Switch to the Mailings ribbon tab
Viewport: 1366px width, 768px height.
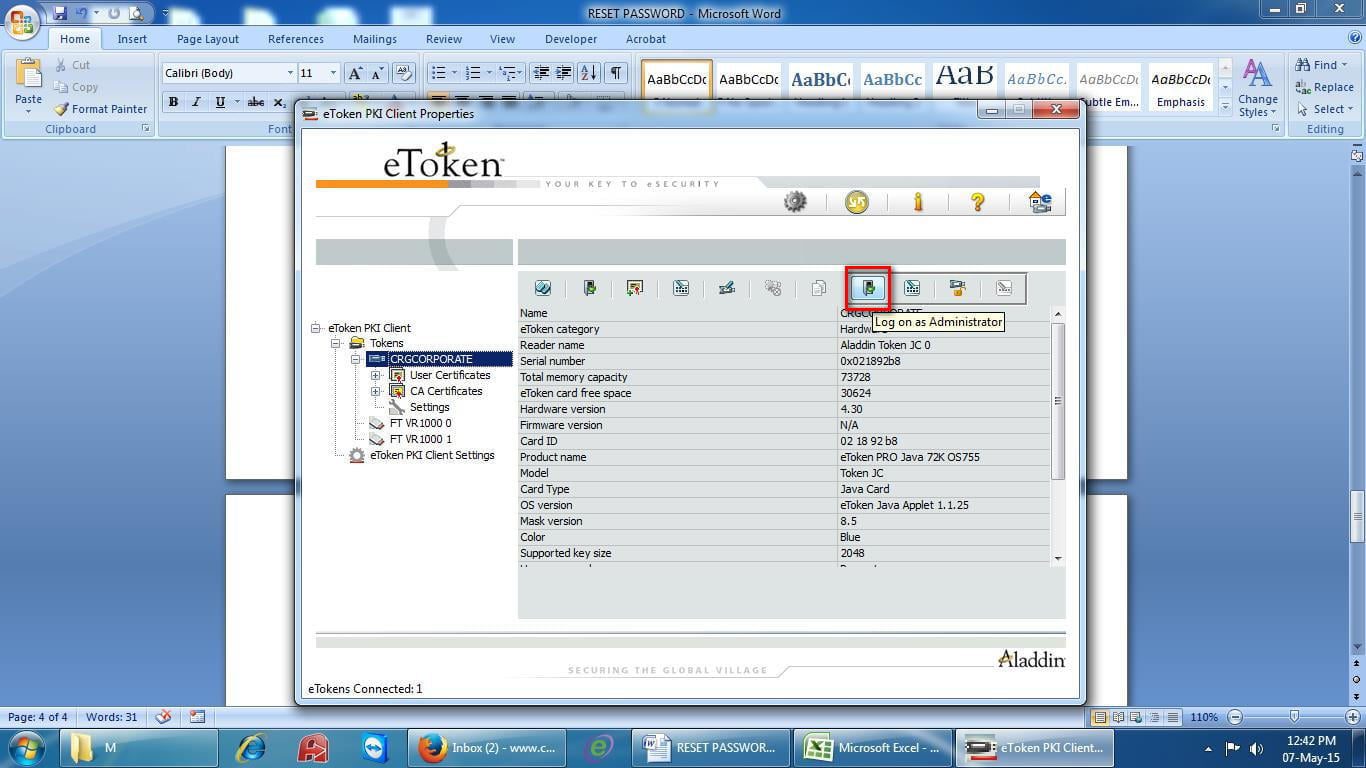[x=374, y=39]
